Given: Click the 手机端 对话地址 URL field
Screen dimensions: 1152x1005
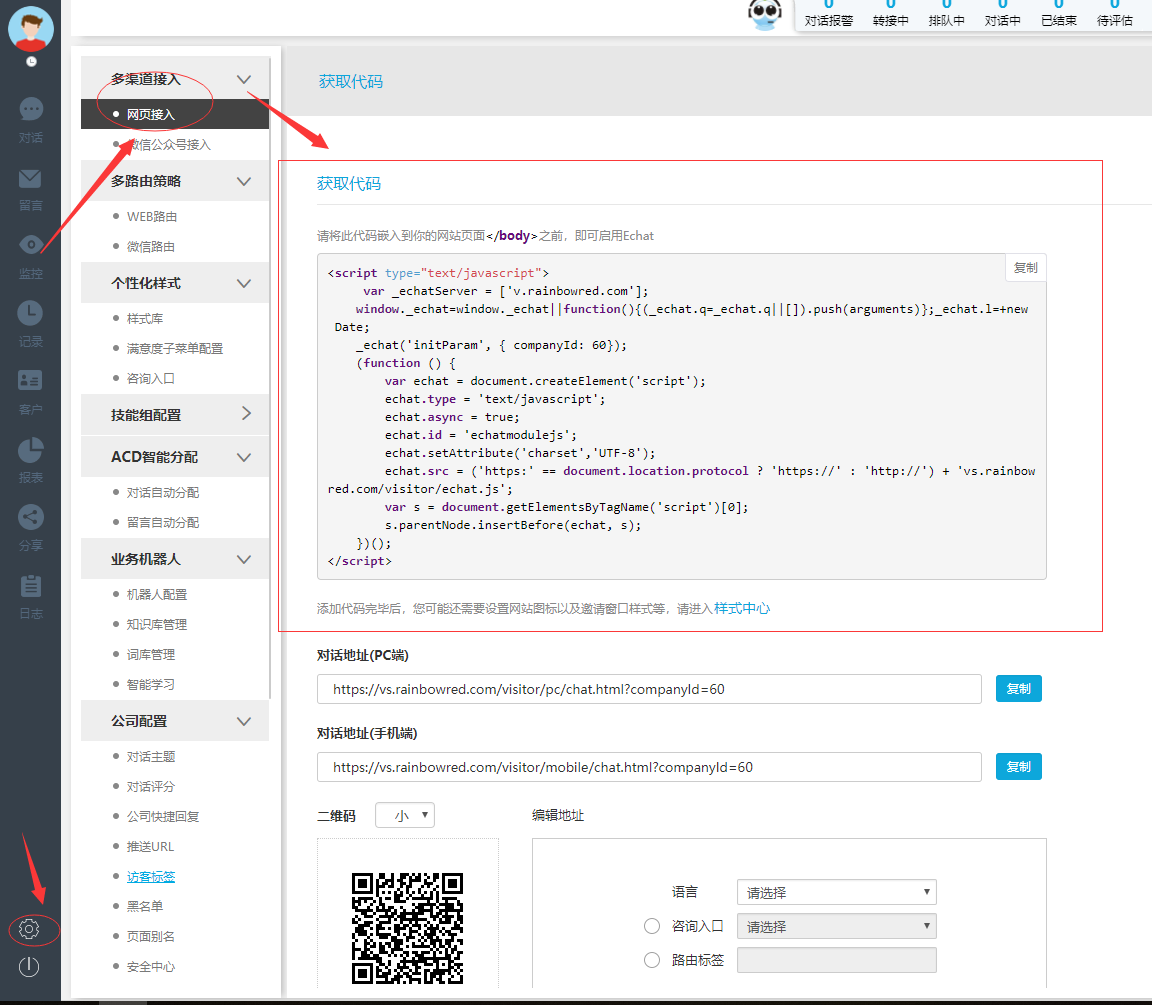Looking at the screenshot, I should click(649, 767).
